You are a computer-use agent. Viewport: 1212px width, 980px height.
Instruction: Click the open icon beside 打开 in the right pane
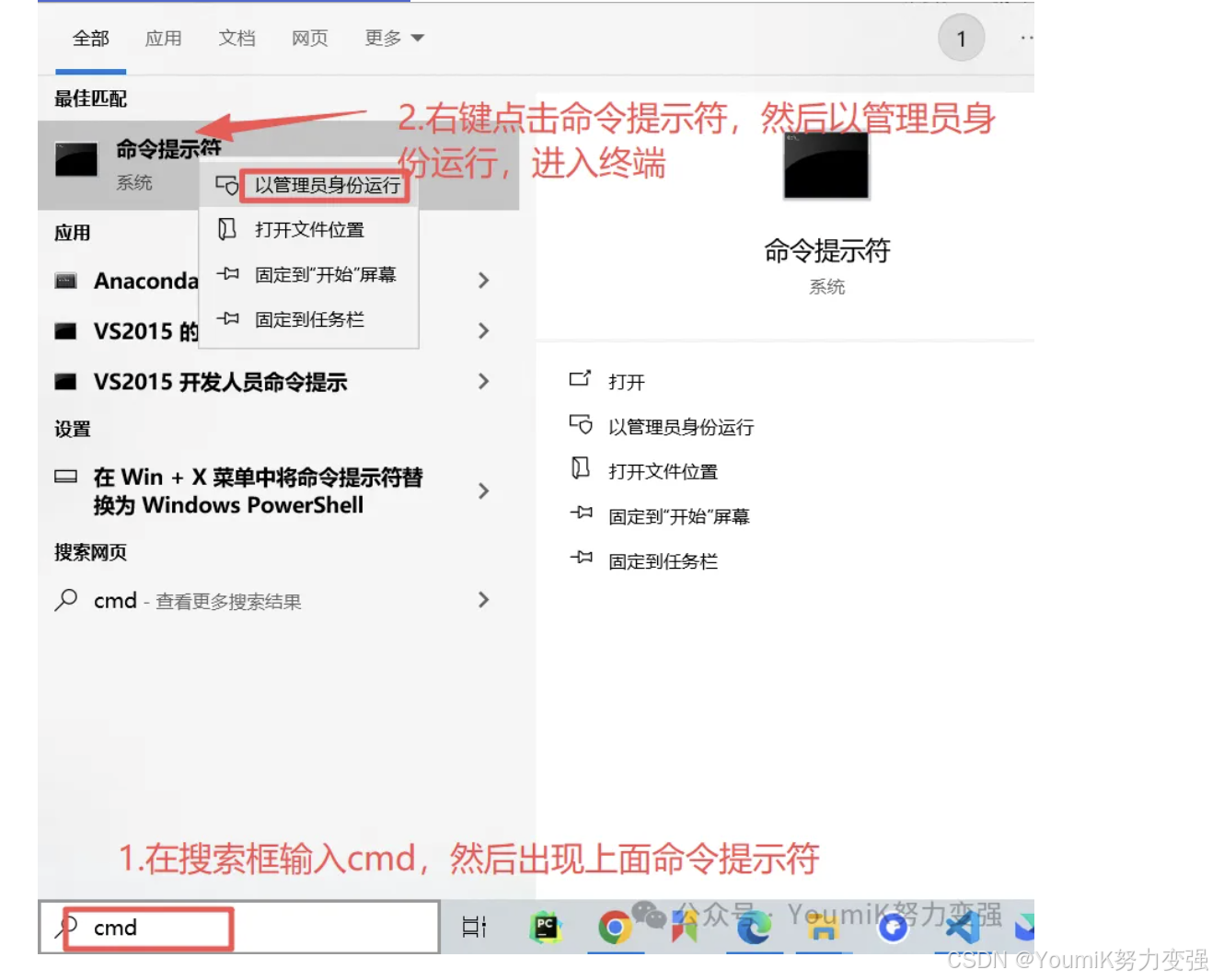pos(580,378)
